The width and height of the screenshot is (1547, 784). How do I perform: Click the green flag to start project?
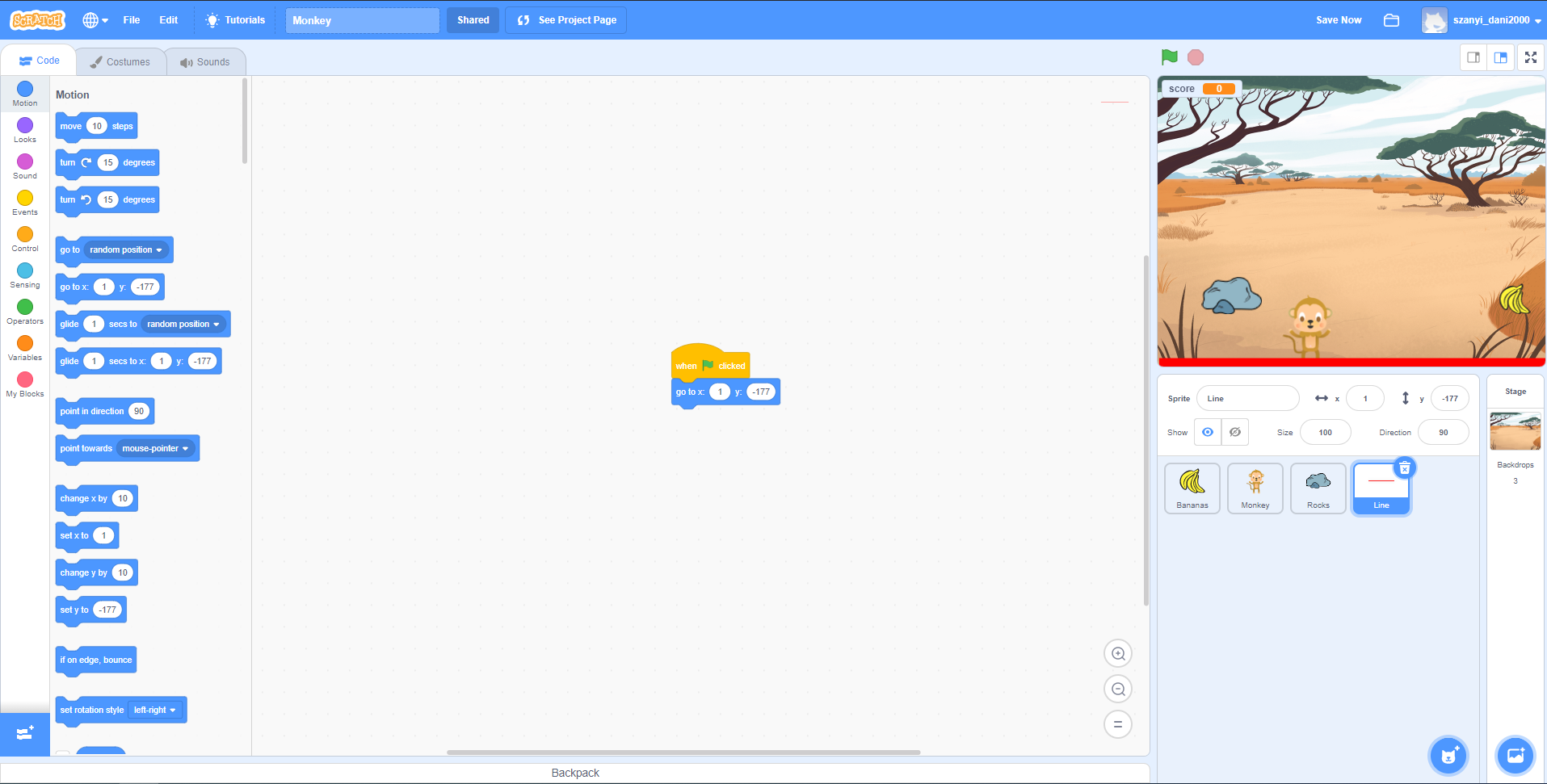click(1169, 57)
